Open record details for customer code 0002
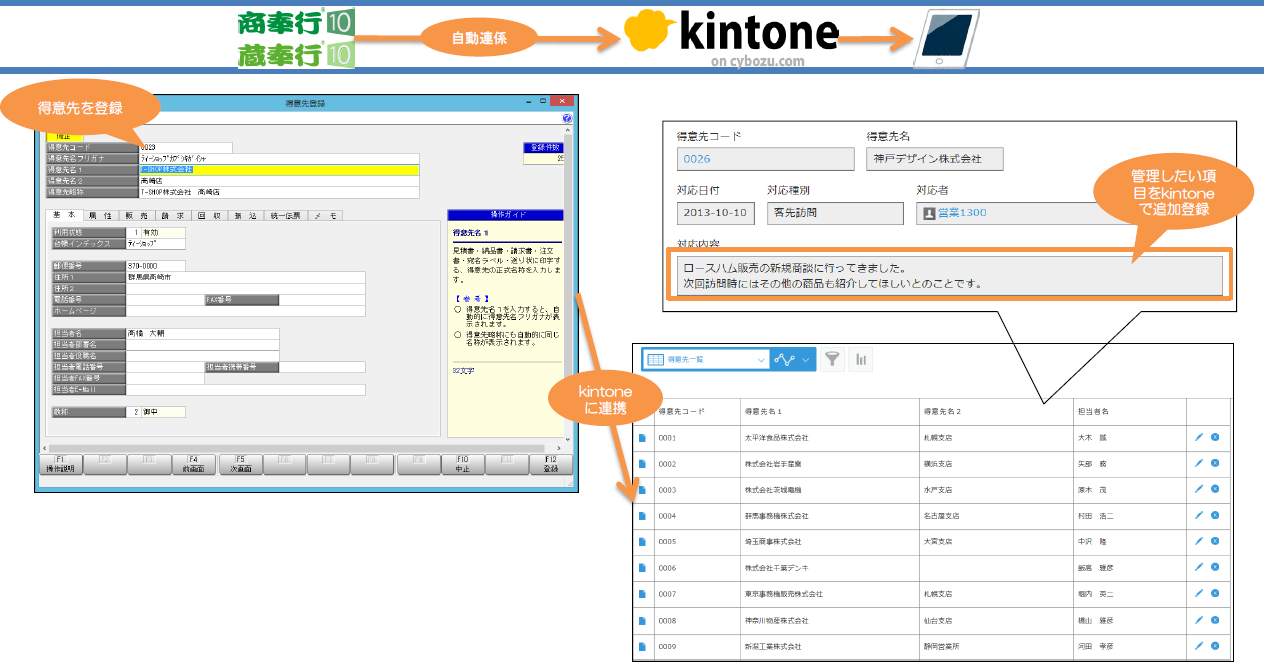1264x665 pixels. (643, 464)
